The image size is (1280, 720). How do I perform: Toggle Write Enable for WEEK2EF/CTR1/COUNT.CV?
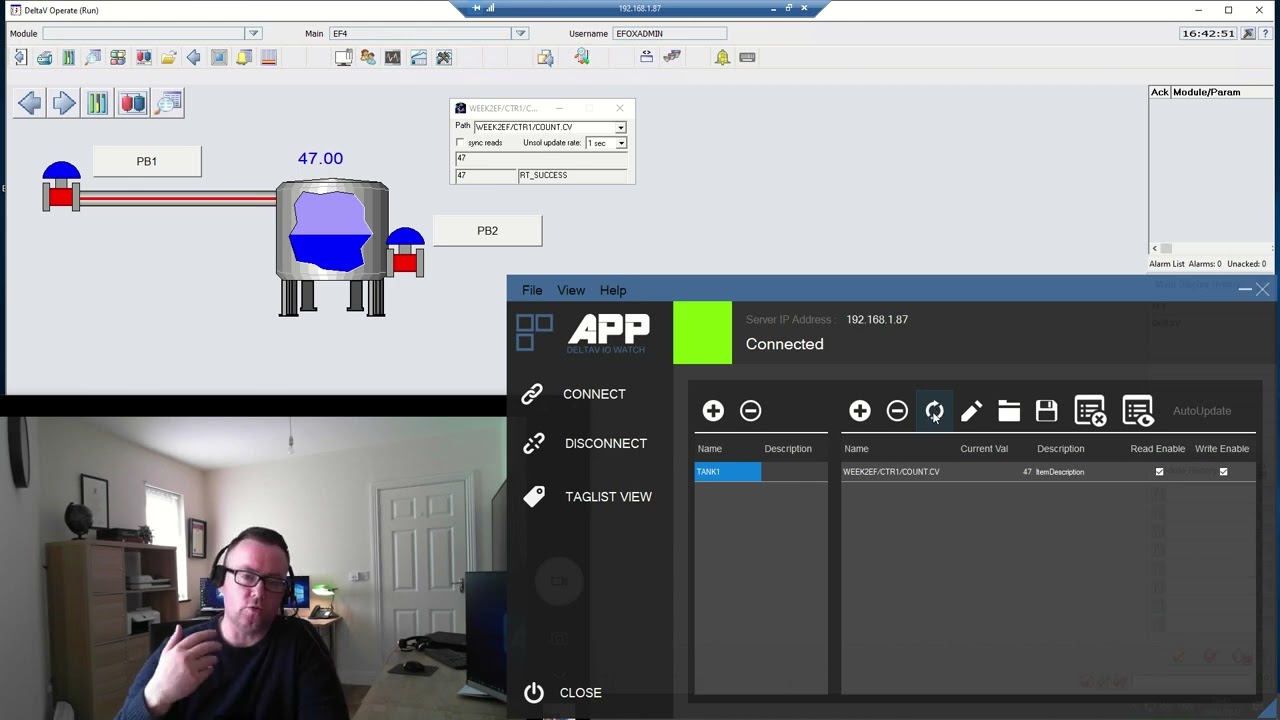[1223, 472]
